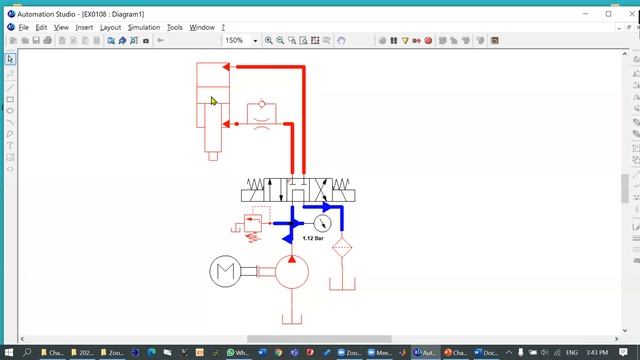Select the arrow Selection tool

10,59
